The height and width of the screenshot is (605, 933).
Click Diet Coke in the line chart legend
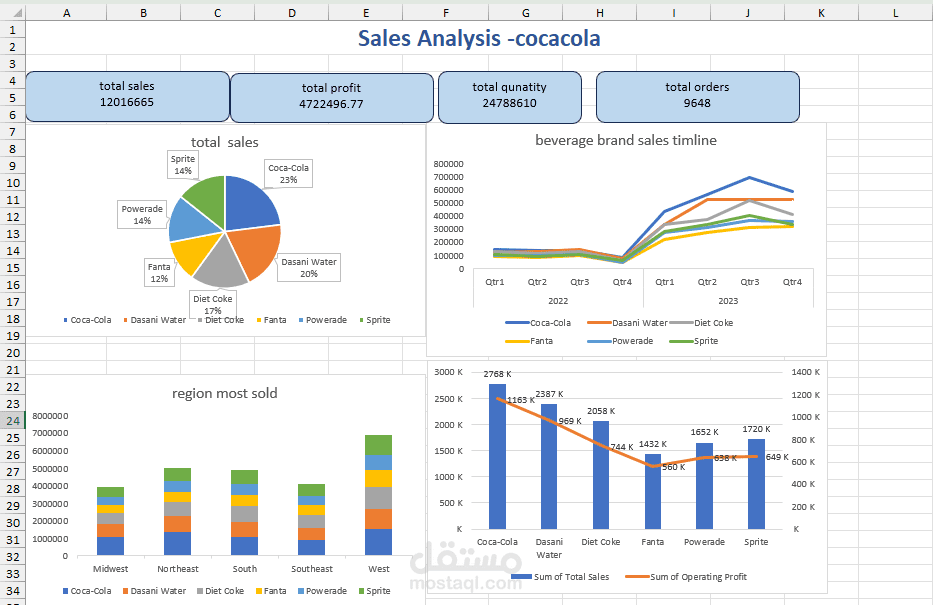pos(702,323)
